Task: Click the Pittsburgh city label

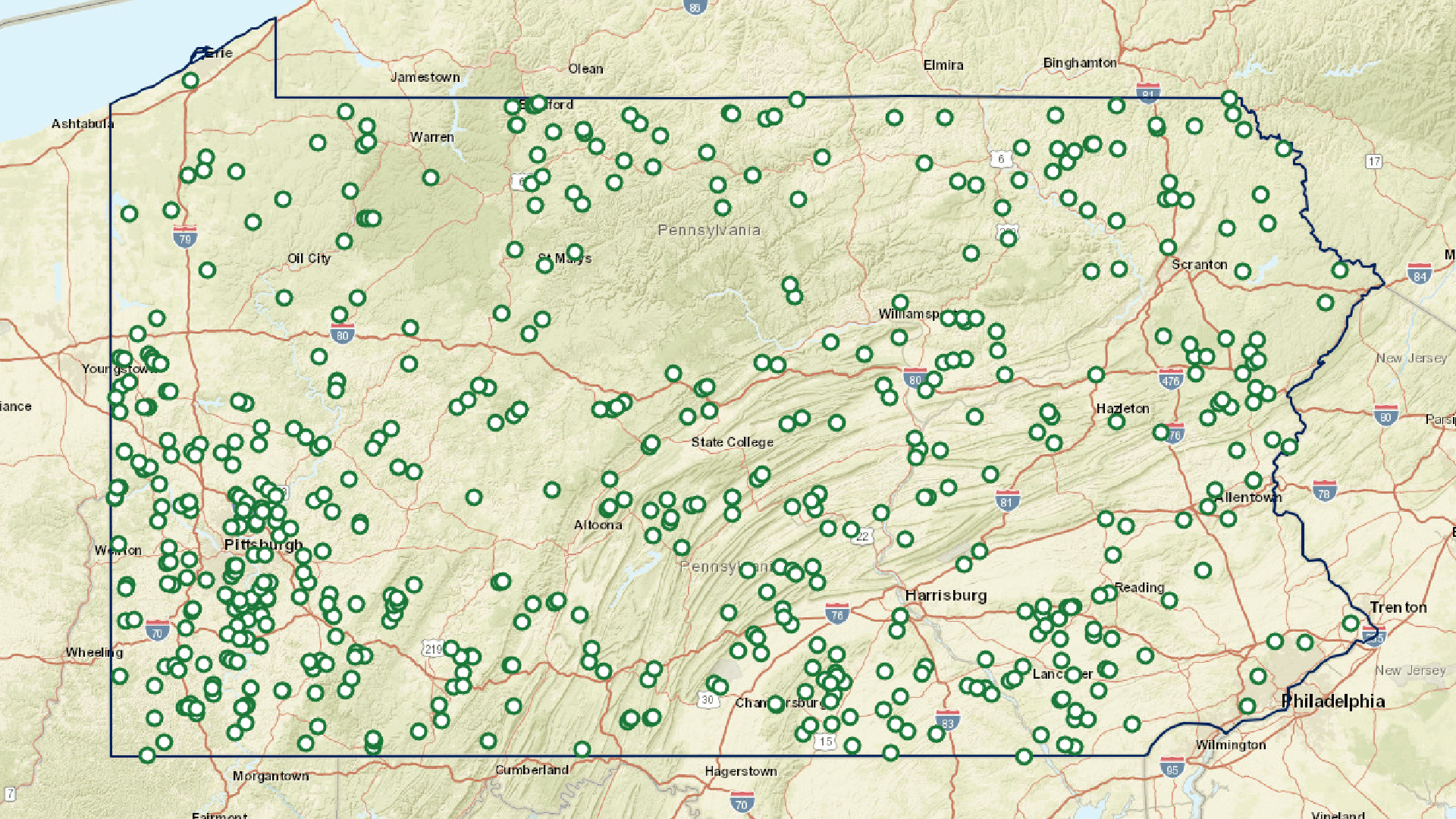Action: tap(263, 544)
